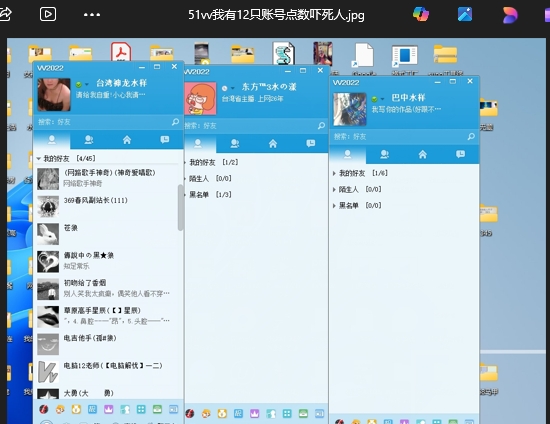Switch to groups tab in 巴中水样 window
Image resolution: width=550 pixels, height=424 pixels.
(x=385, y=154)
